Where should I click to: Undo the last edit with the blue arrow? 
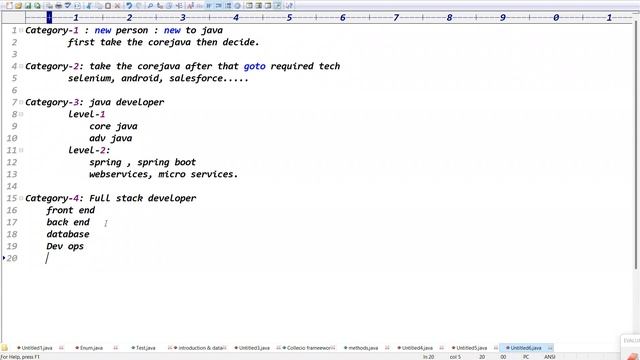click(129, 6)
